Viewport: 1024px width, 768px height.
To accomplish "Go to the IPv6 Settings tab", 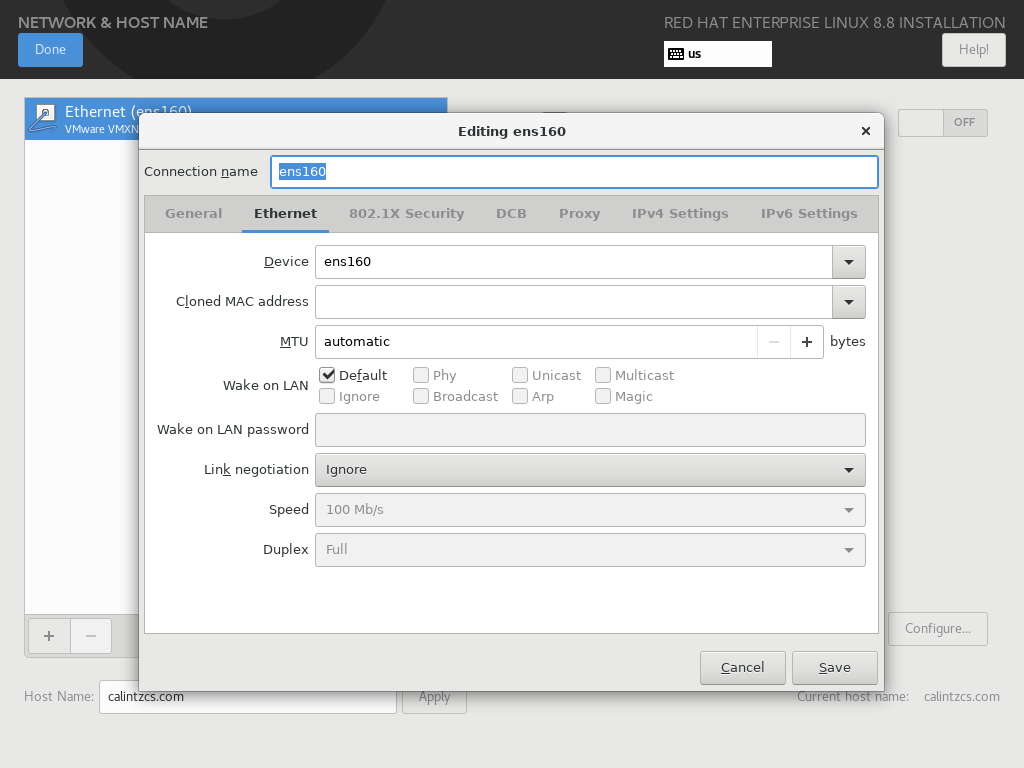I will [x=809, y=214].
